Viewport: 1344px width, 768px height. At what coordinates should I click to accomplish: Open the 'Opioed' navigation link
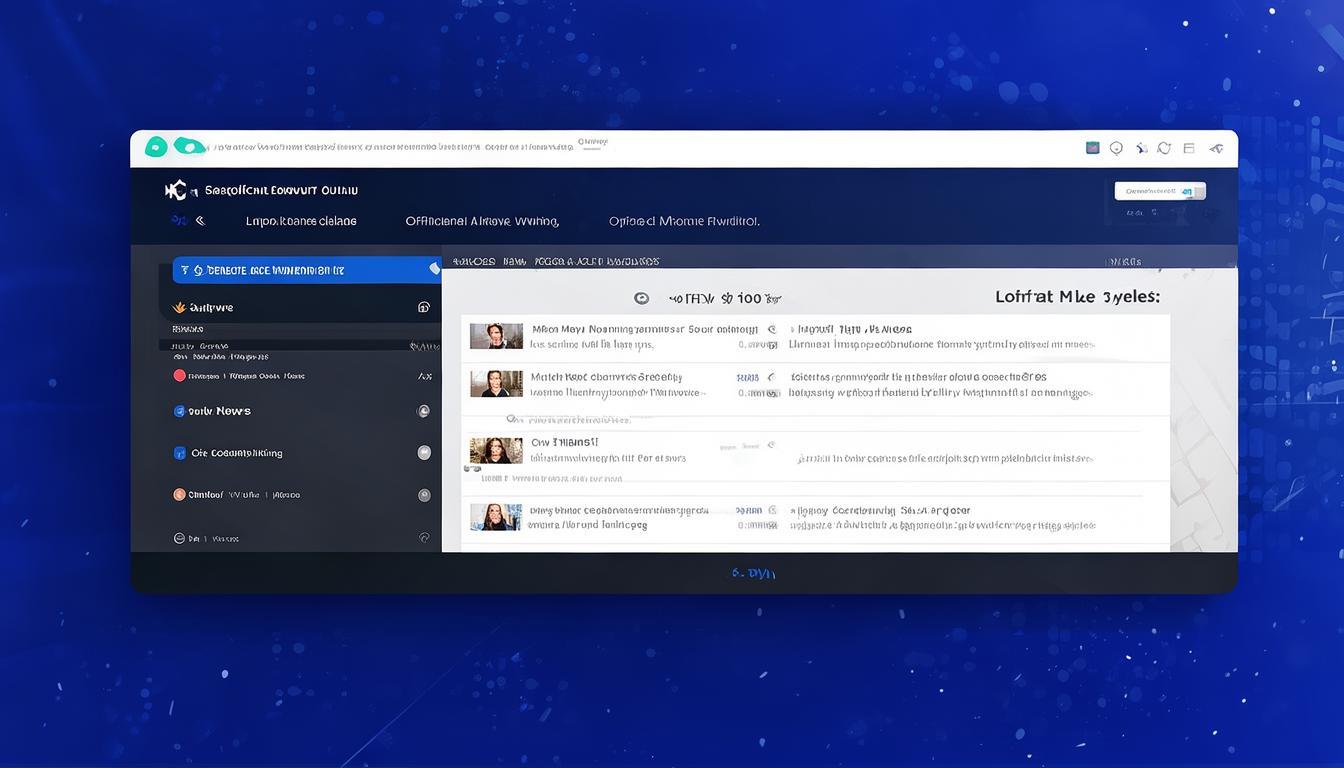(684, 221)
